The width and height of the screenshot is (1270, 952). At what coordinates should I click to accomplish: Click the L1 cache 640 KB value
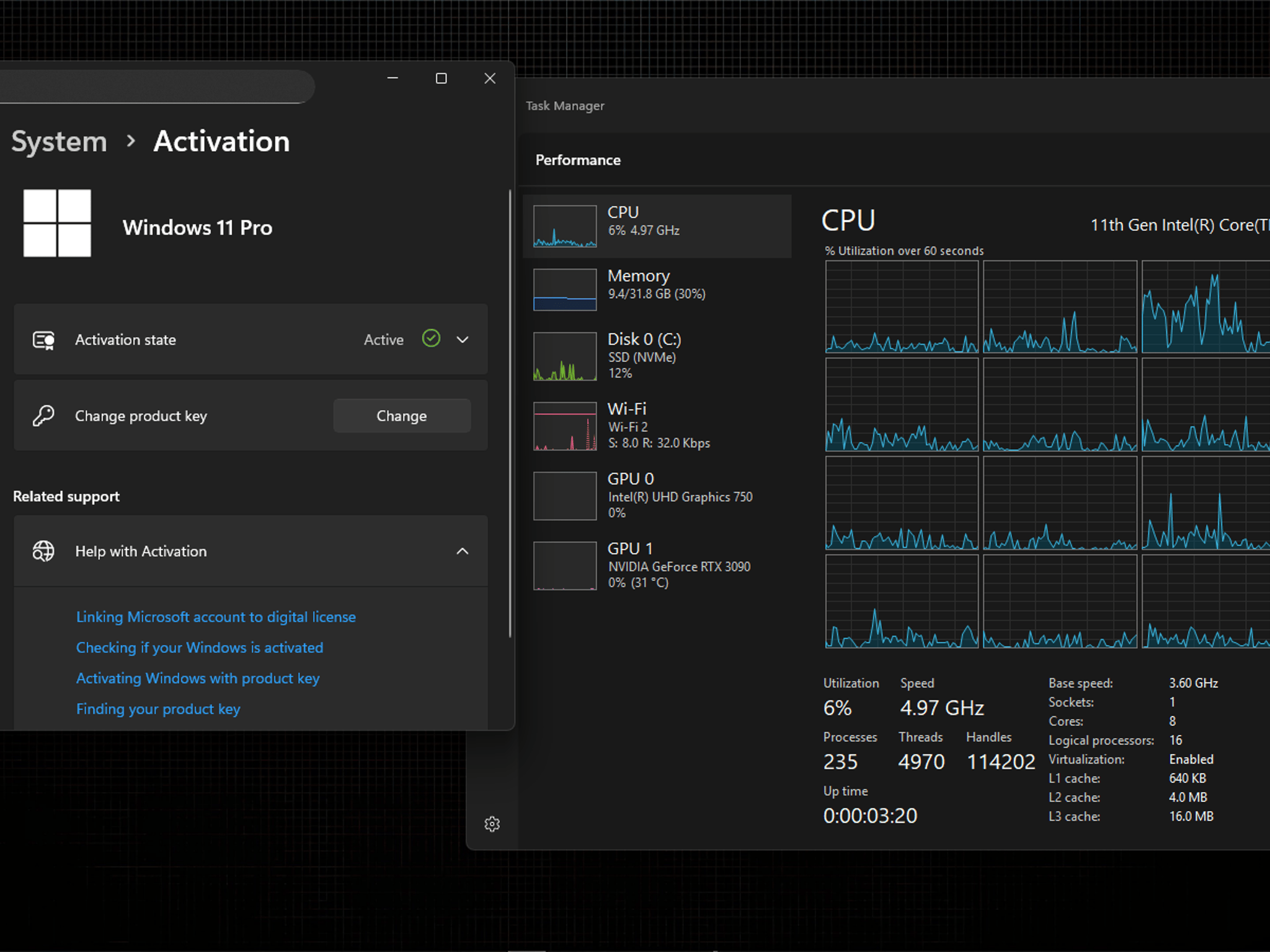[1188, 778]
